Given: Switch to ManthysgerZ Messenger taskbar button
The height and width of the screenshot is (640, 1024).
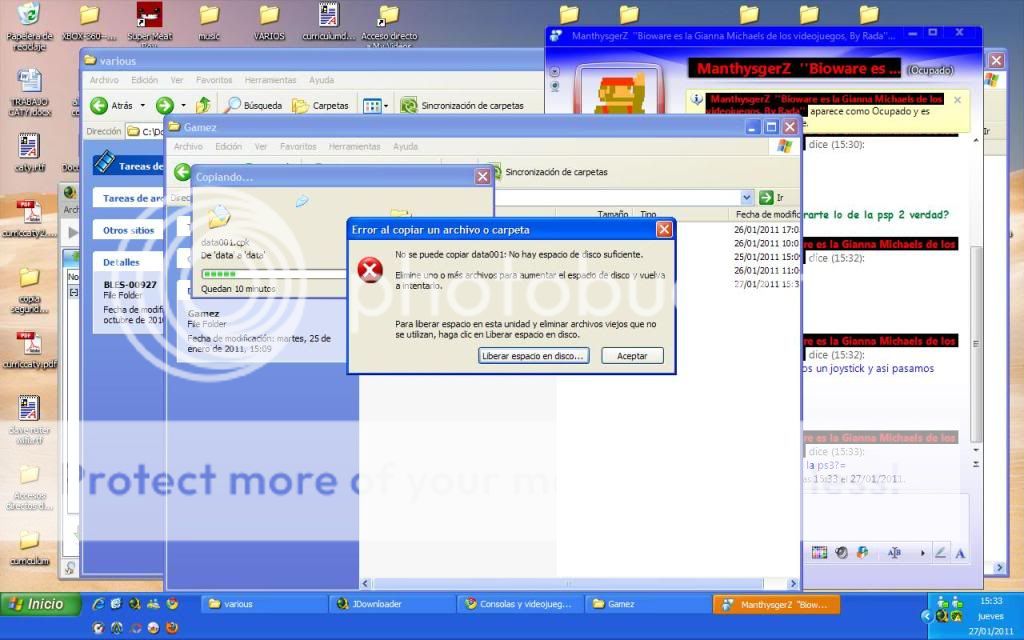Looking at the screenshot, I should pos(776,604).
